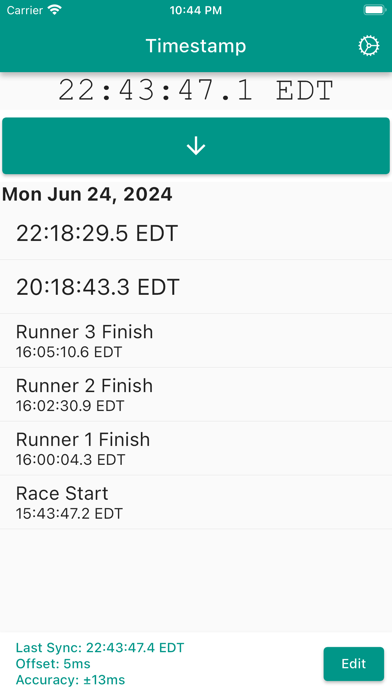Select the Runner 3 Finish entry
392x696 pixels.
tap(196, 340)
